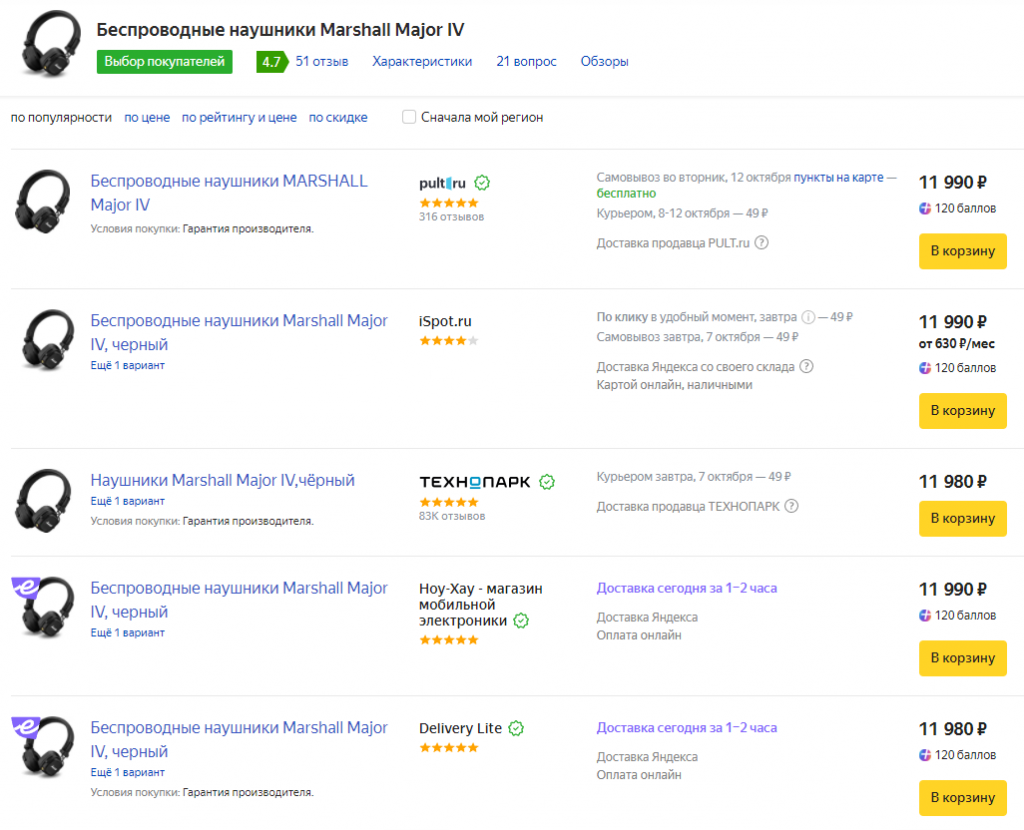Open 83K отзывов for ТЕХНОПАРК
This screenshot has width=1024, height=830.
pyautogui.click(x=452, y=516)
